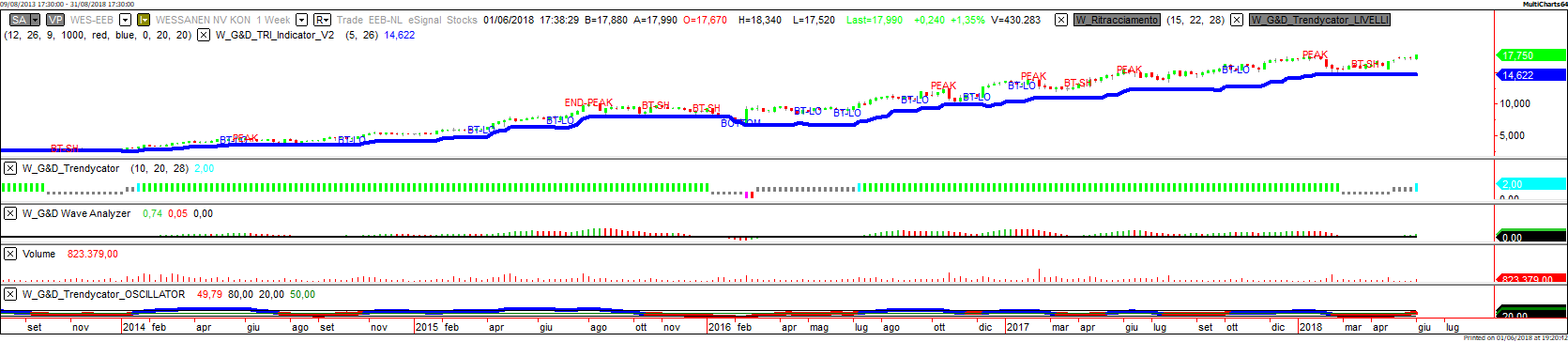
Task: Click the BOTTOM marker on chart
Action: pos(741,123)
